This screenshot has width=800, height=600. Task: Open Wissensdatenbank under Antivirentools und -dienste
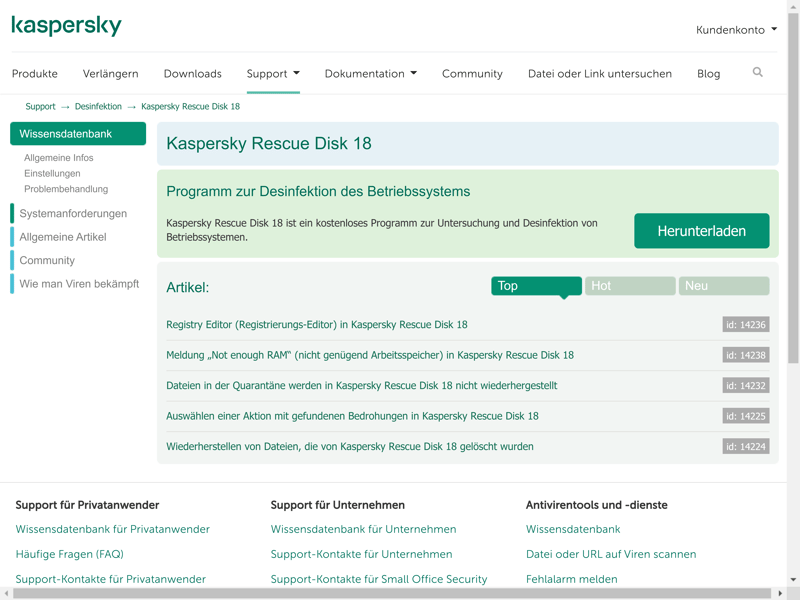tap(573, 529)
